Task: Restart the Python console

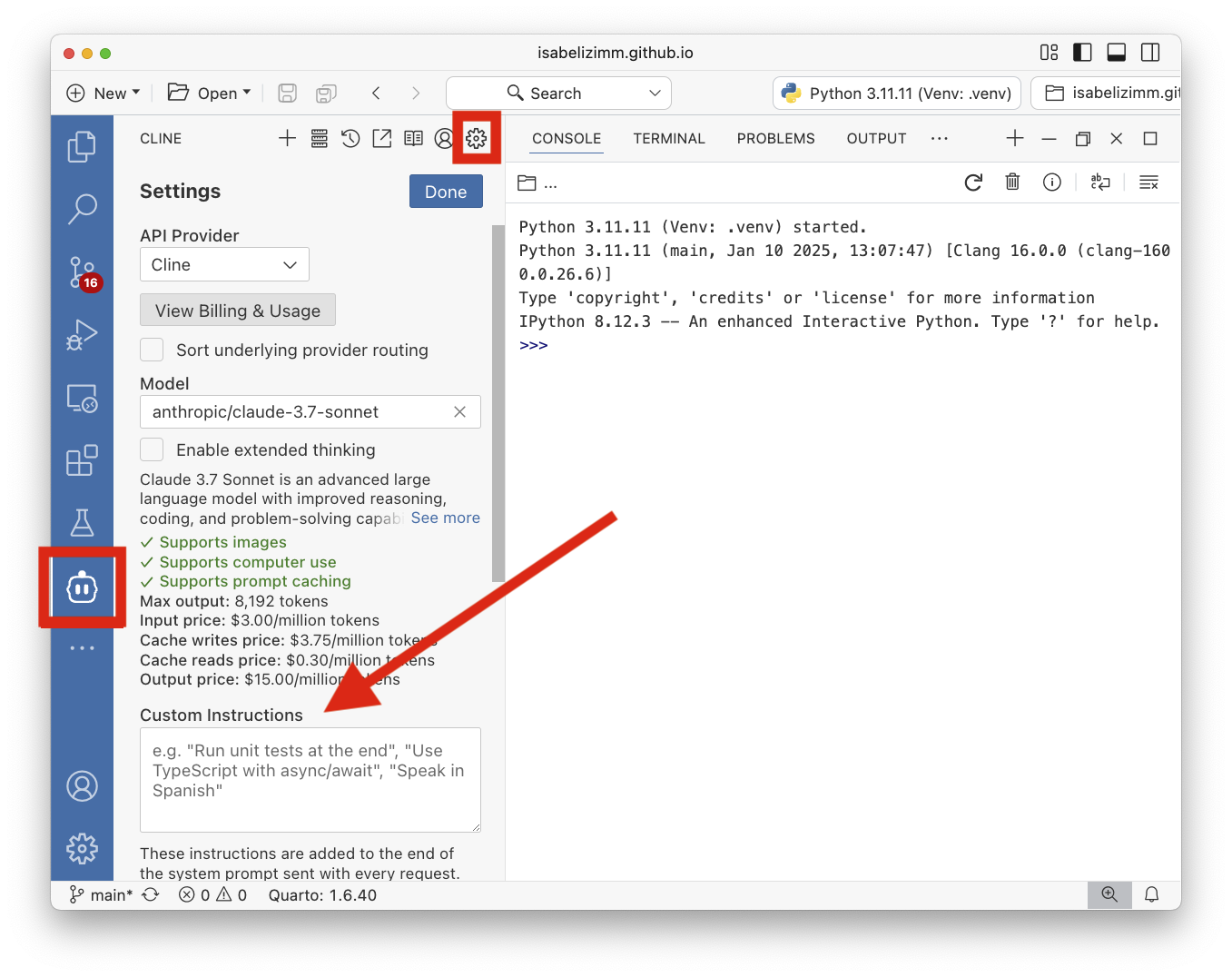Action: (x=973, y=183)
